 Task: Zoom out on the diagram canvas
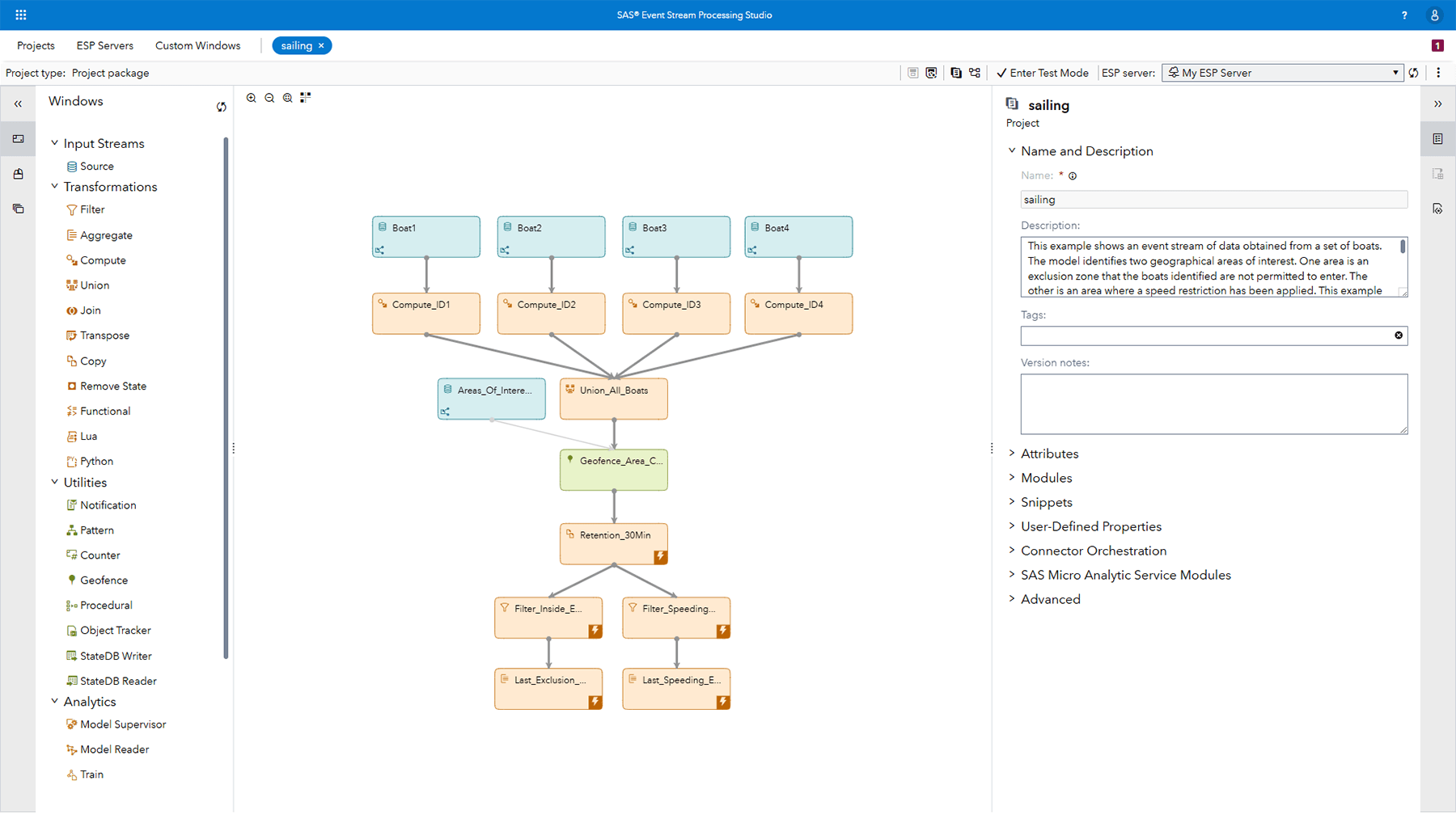pyautogui.click(x=269, y=98)
